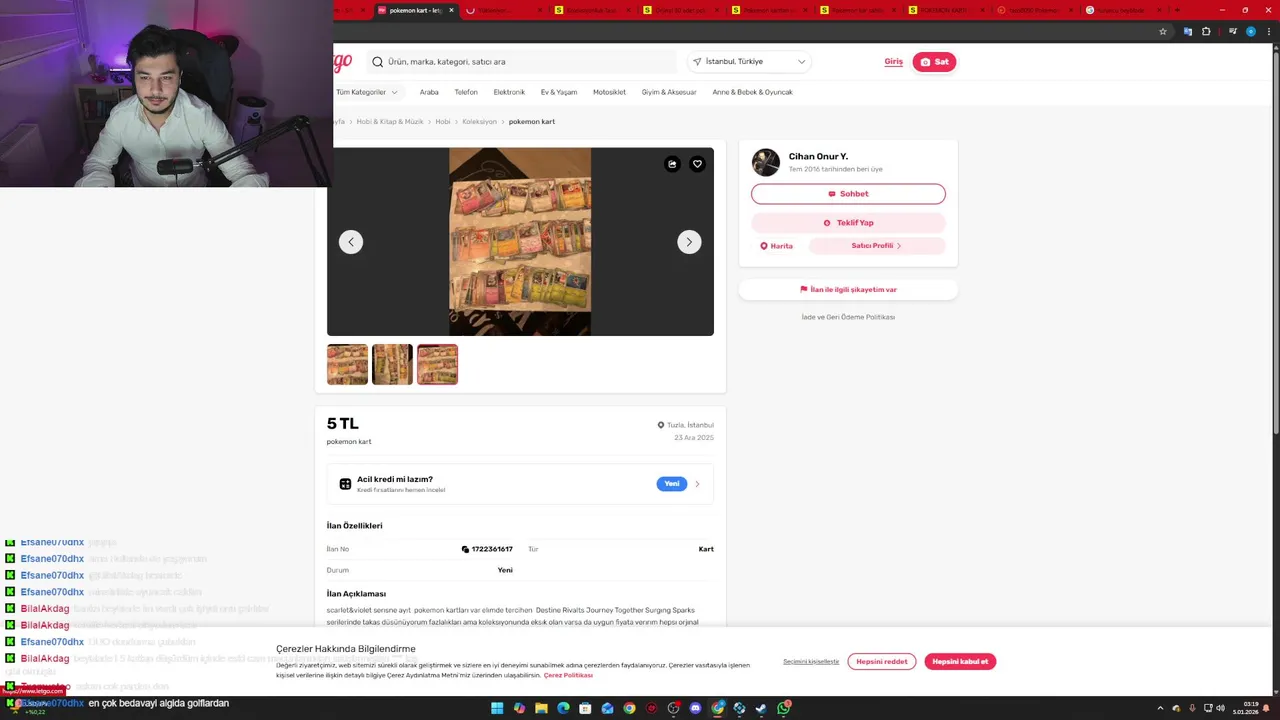Open the Chrome profile avatar
The width and height of the screenshot is (1280, 720).
click(1251, 32)
